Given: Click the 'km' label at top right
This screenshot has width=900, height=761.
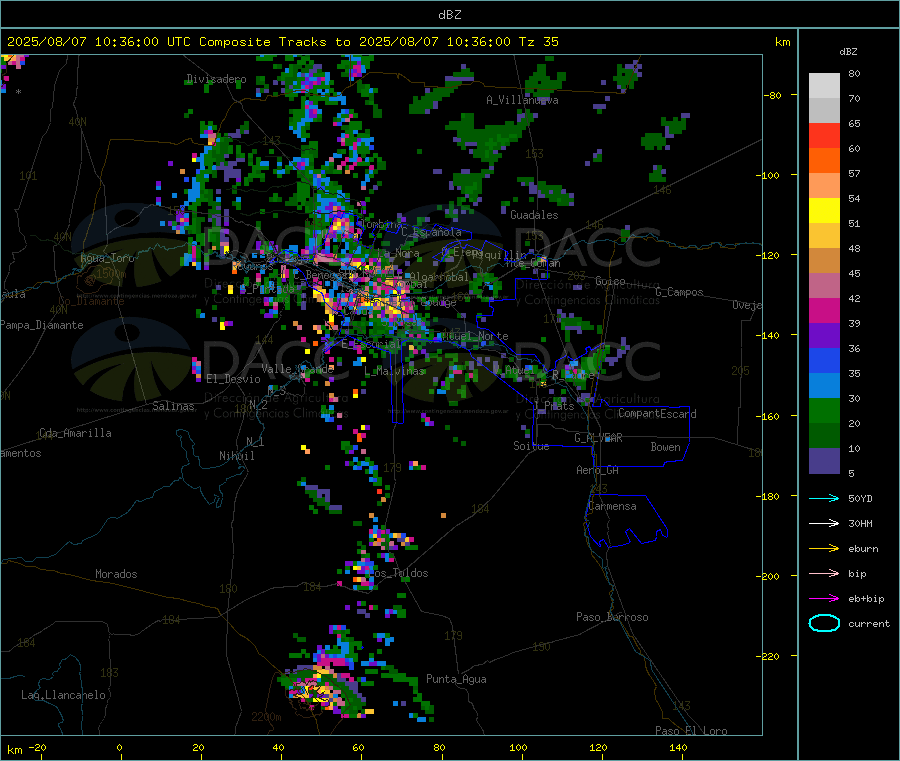Looking at the screenshot, I should 782,42.
